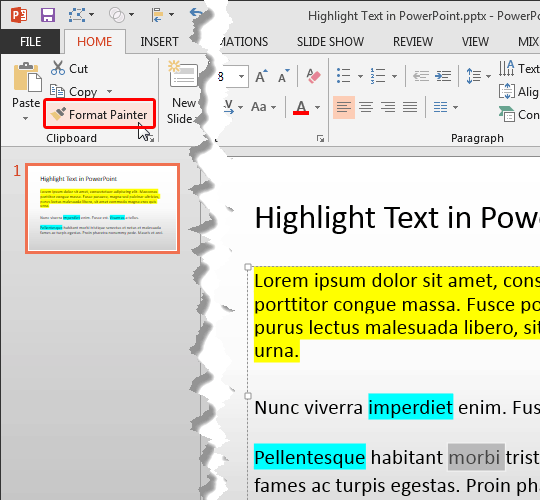Click the cyan highlighted word Pellentesque
540x500 pixels.
point(310,457)
